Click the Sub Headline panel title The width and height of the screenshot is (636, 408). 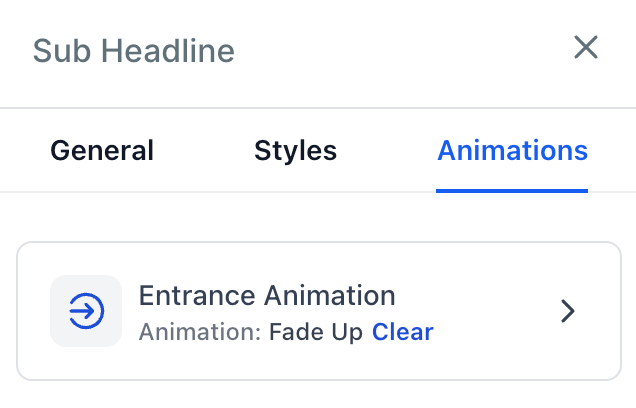click(x=134, y=50)
